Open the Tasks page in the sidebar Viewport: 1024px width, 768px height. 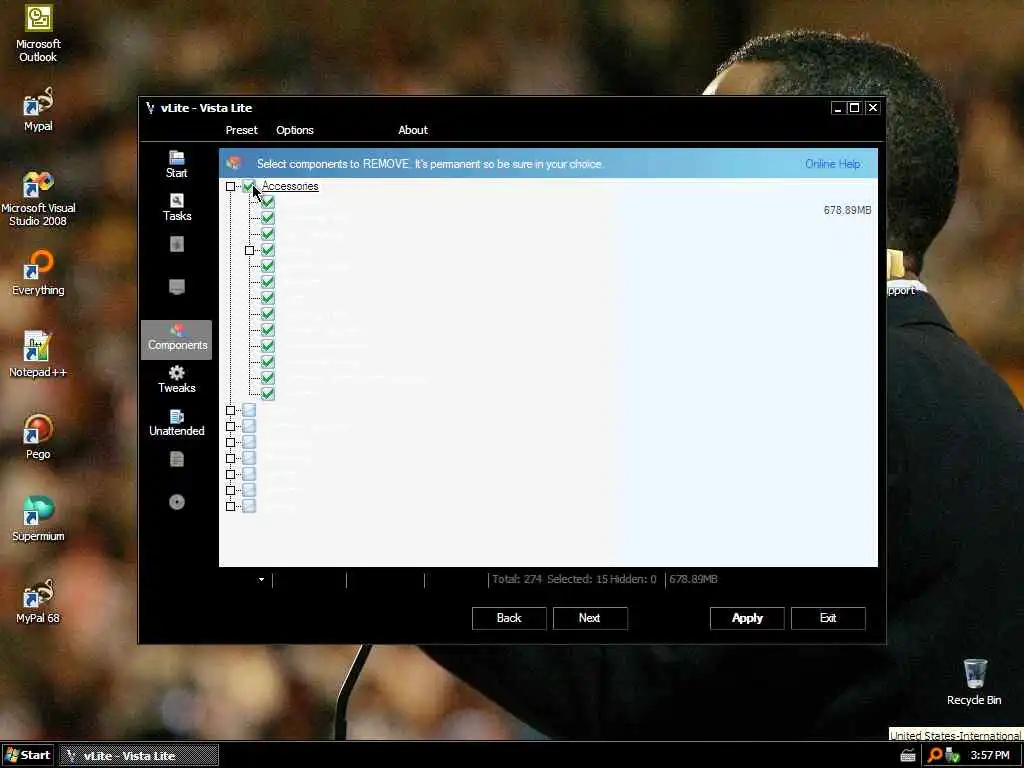click(x=176, y=208)
